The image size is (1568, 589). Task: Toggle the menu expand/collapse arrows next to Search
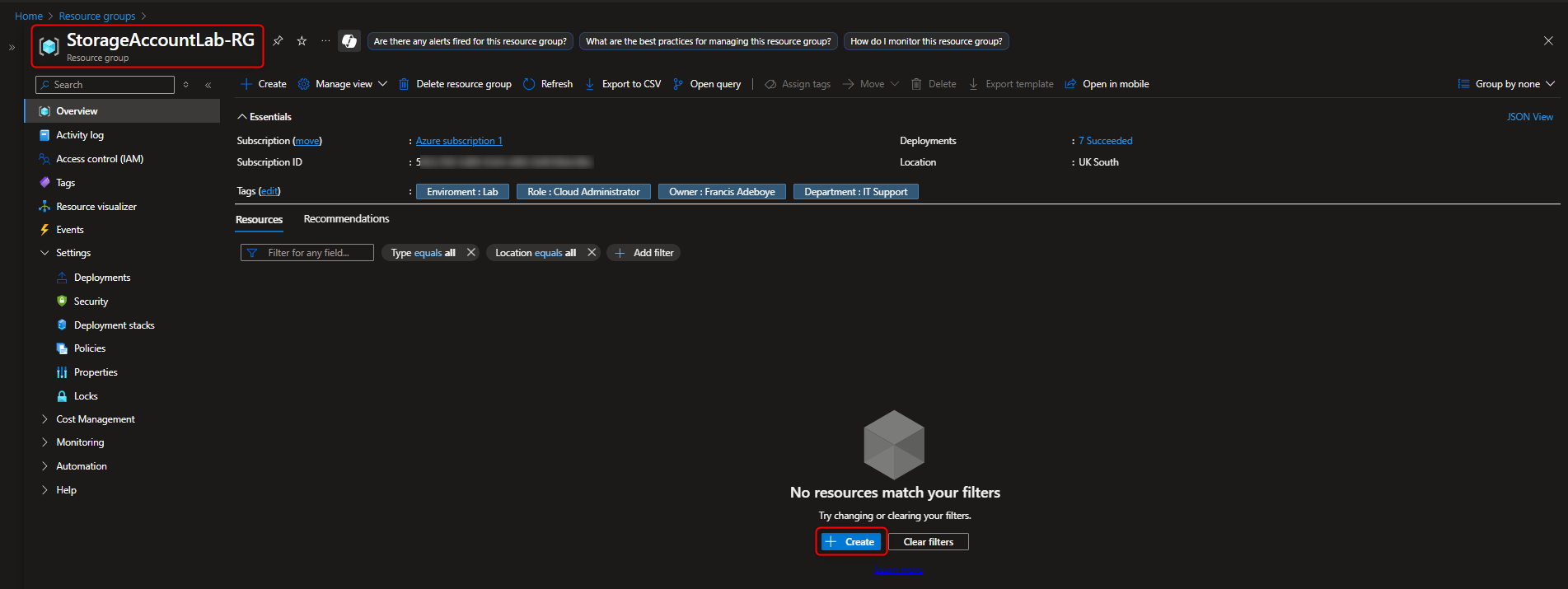point(186,85)
